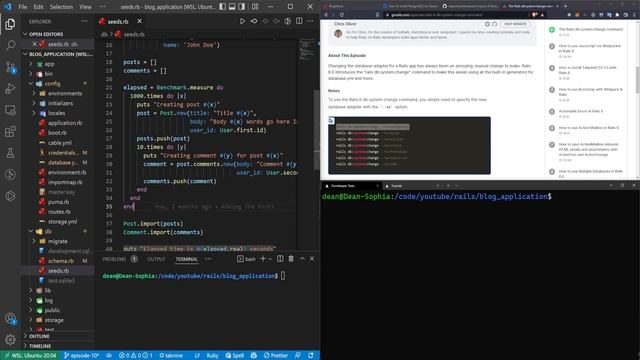Expand the TIMELINE section

pyautogui.click(x=40, y=346)
